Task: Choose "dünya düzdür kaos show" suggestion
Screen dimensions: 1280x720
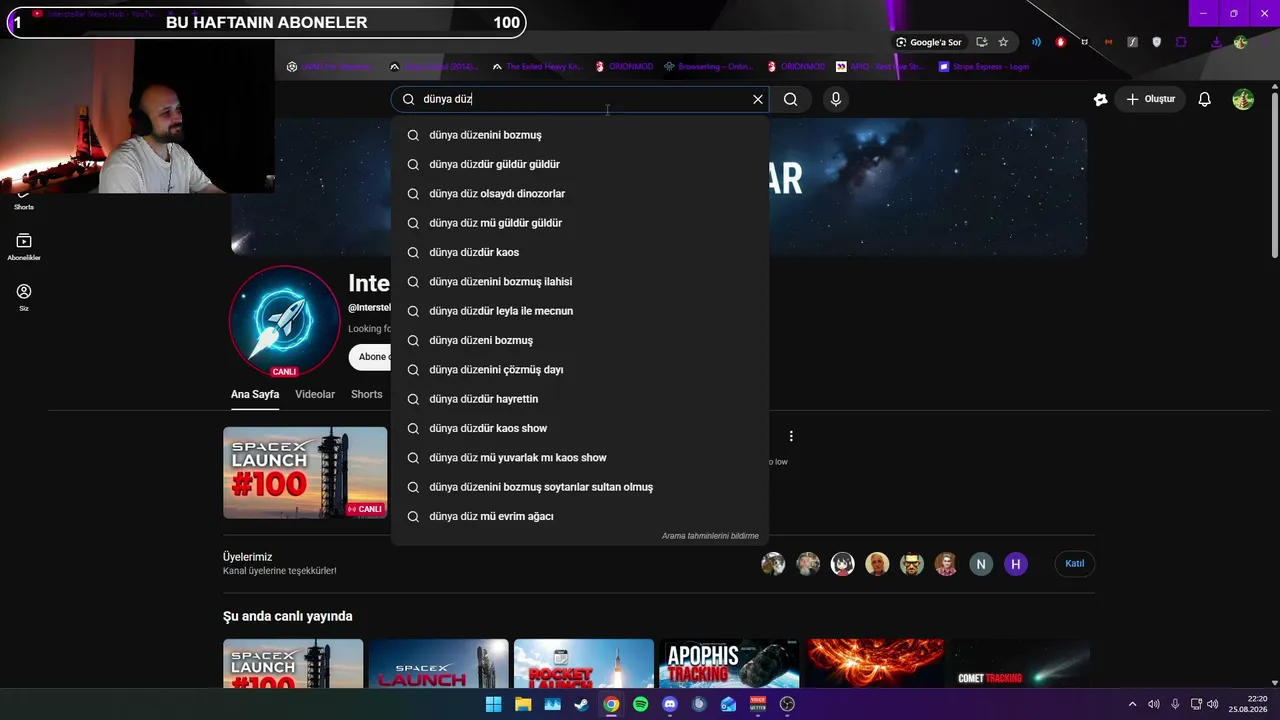Action: (580, 428)
